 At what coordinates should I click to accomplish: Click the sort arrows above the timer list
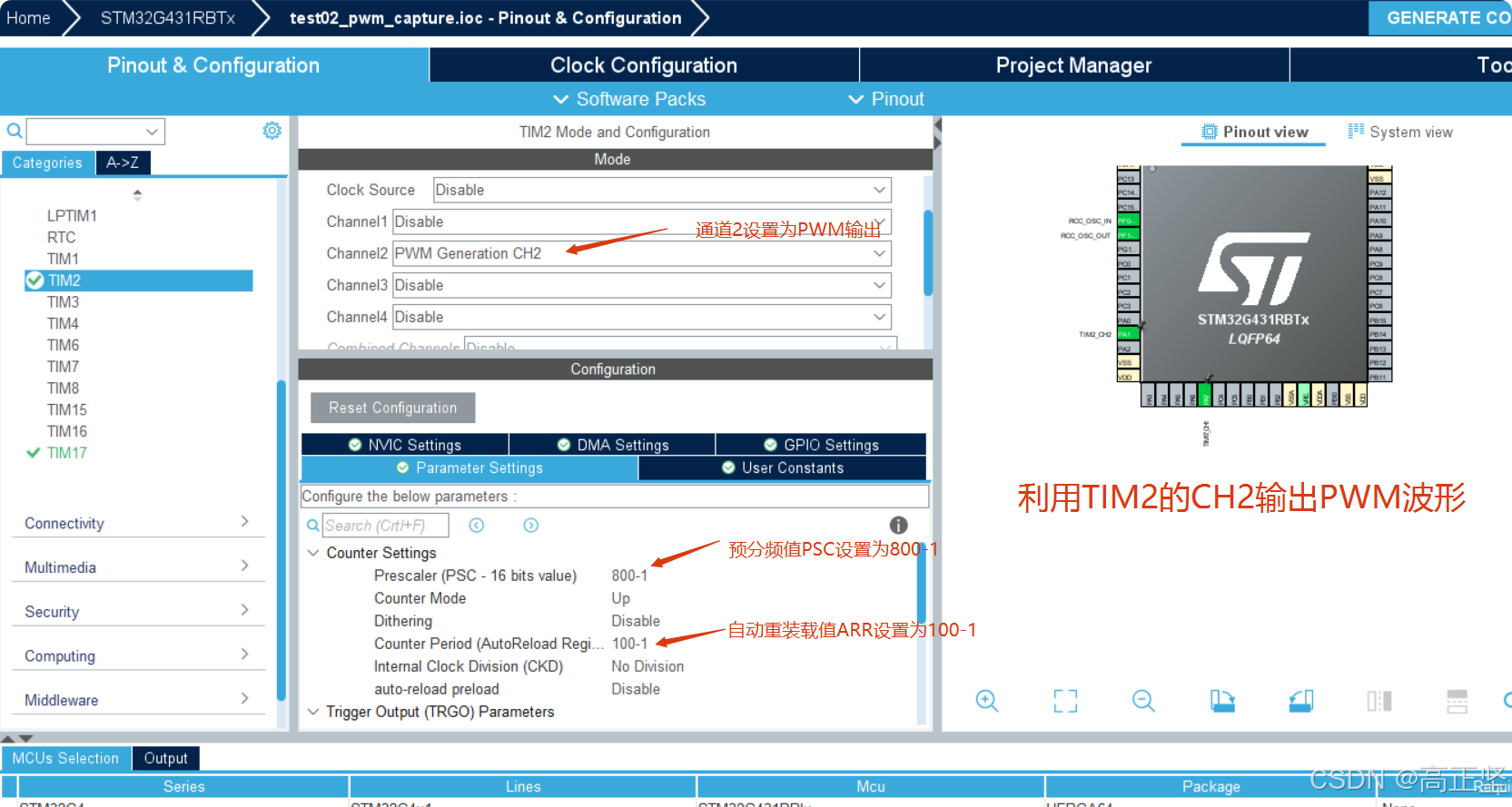[137, 194]
